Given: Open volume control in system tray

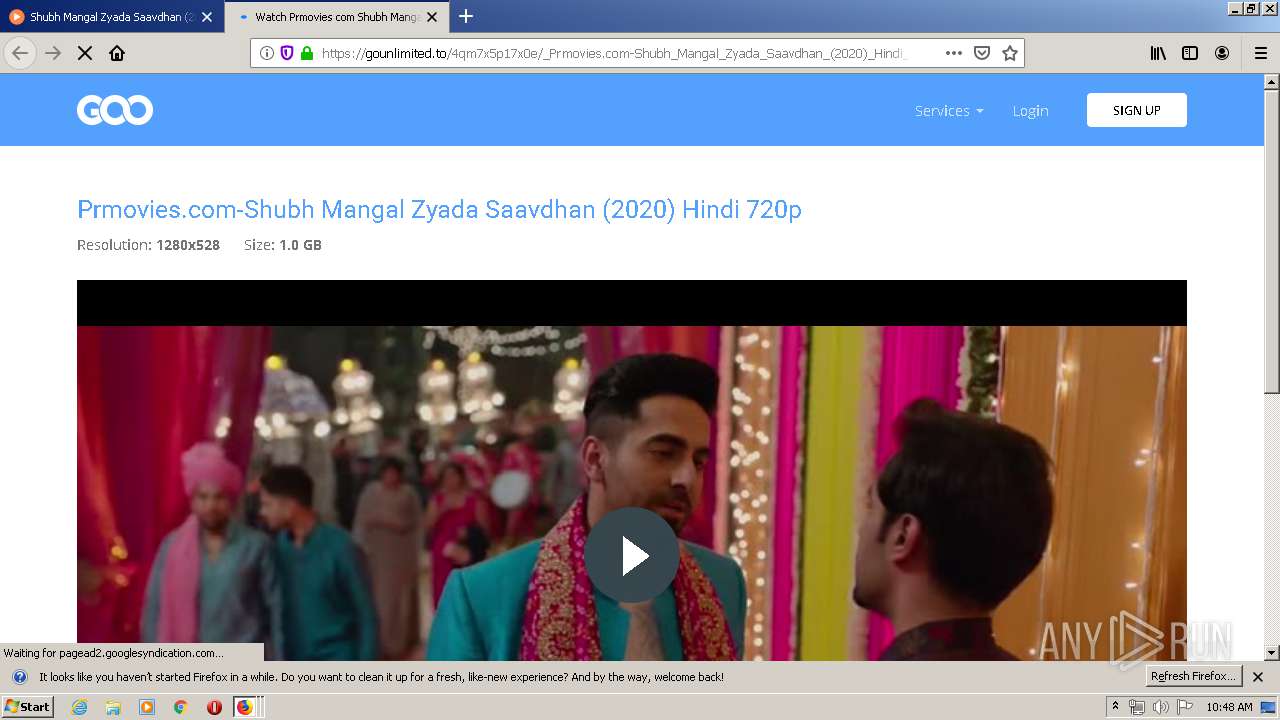Looking at the screenshot, I should 1160,707.
